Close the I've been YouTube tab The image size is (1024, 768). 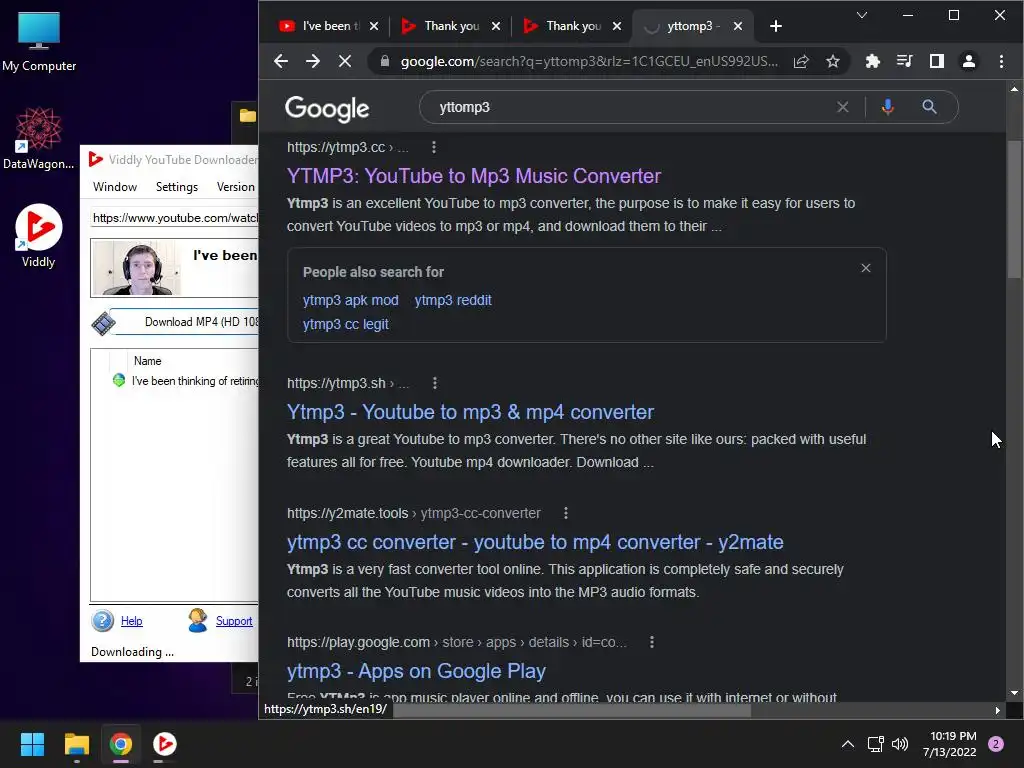[x=374, y=26]
